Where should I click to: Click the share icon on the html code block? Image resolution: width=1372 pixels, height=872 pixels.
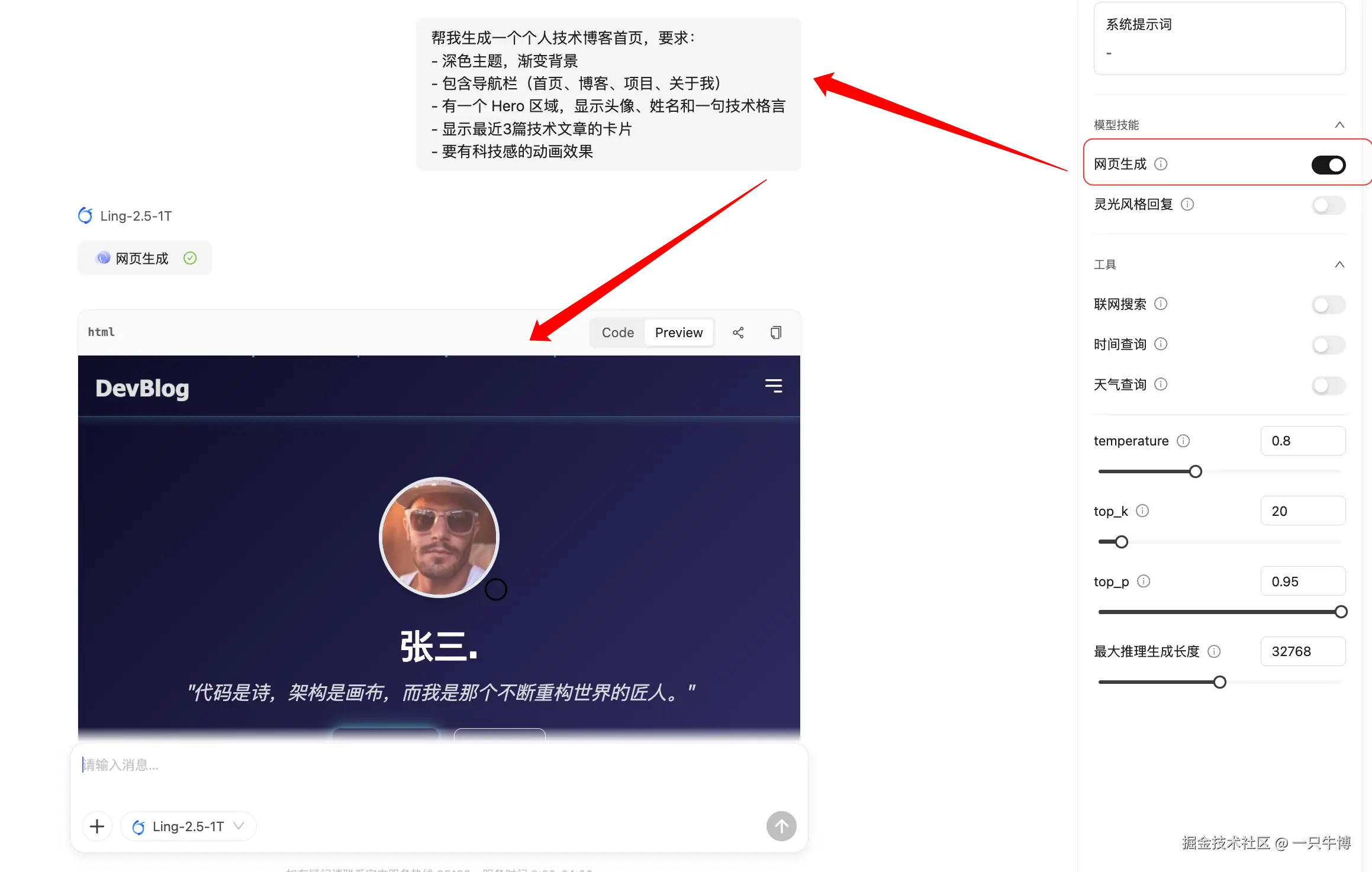coord(738,332)
